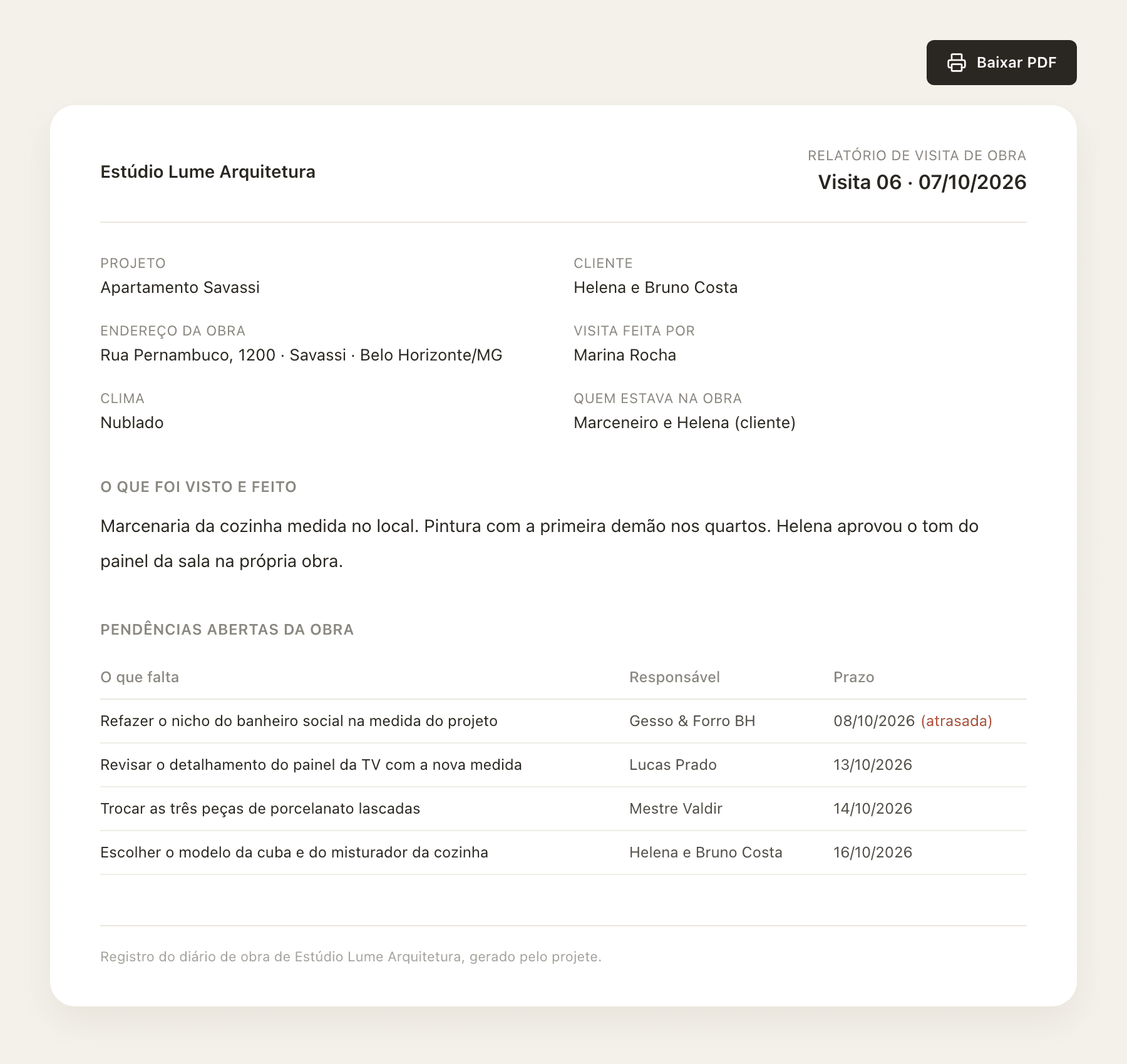Click the footer Registro do diário de obra text
Screen dimensions: 1127x1064
pos(351,956)
